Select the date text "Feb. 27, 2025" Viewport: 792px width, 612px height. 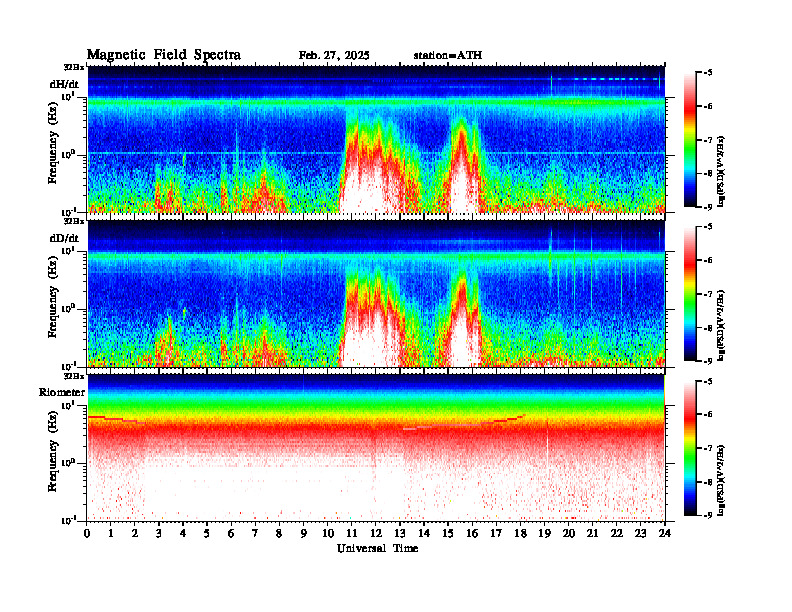pyautogui.click(x=334, y=56)
